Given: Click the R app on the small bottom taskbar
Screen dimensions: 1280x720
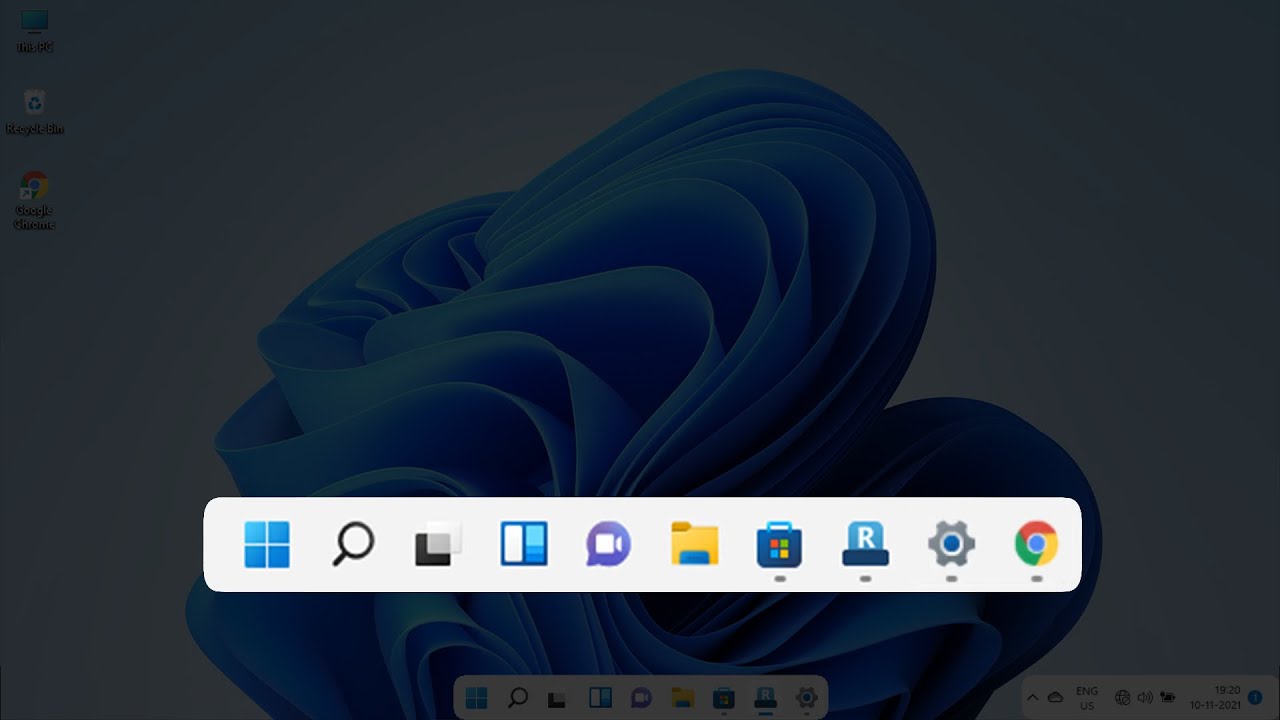Looking at the screenshot, I should (765, 697).
